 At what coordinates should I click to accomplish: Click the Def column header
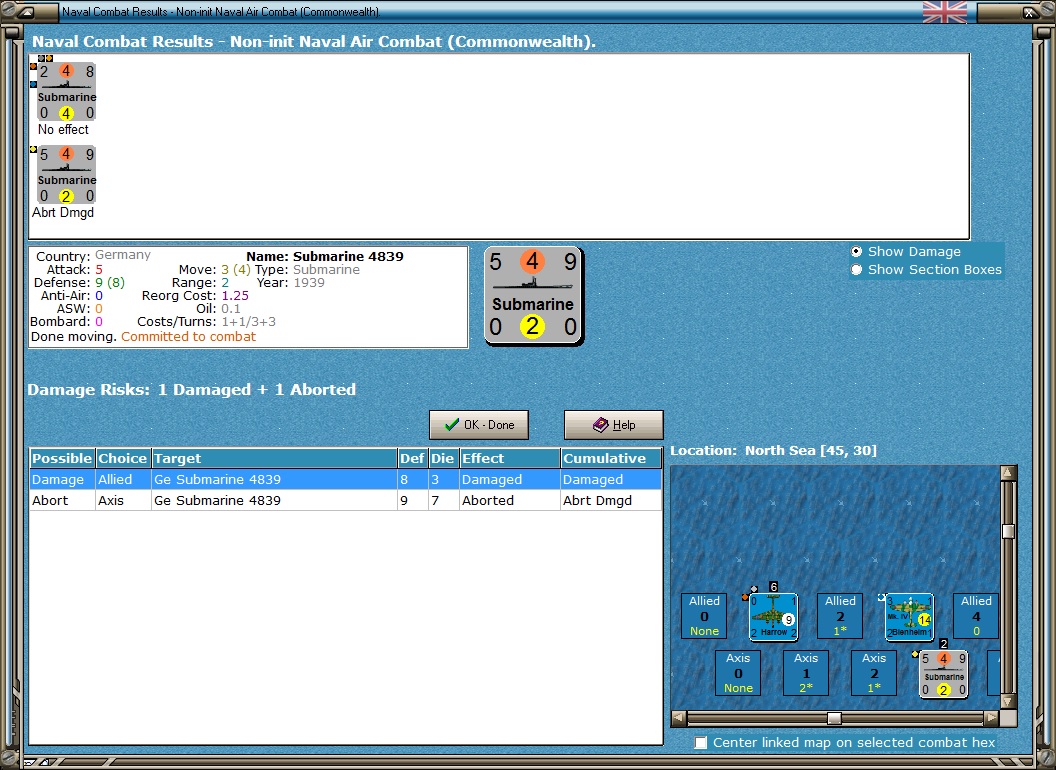click(412, 458)
